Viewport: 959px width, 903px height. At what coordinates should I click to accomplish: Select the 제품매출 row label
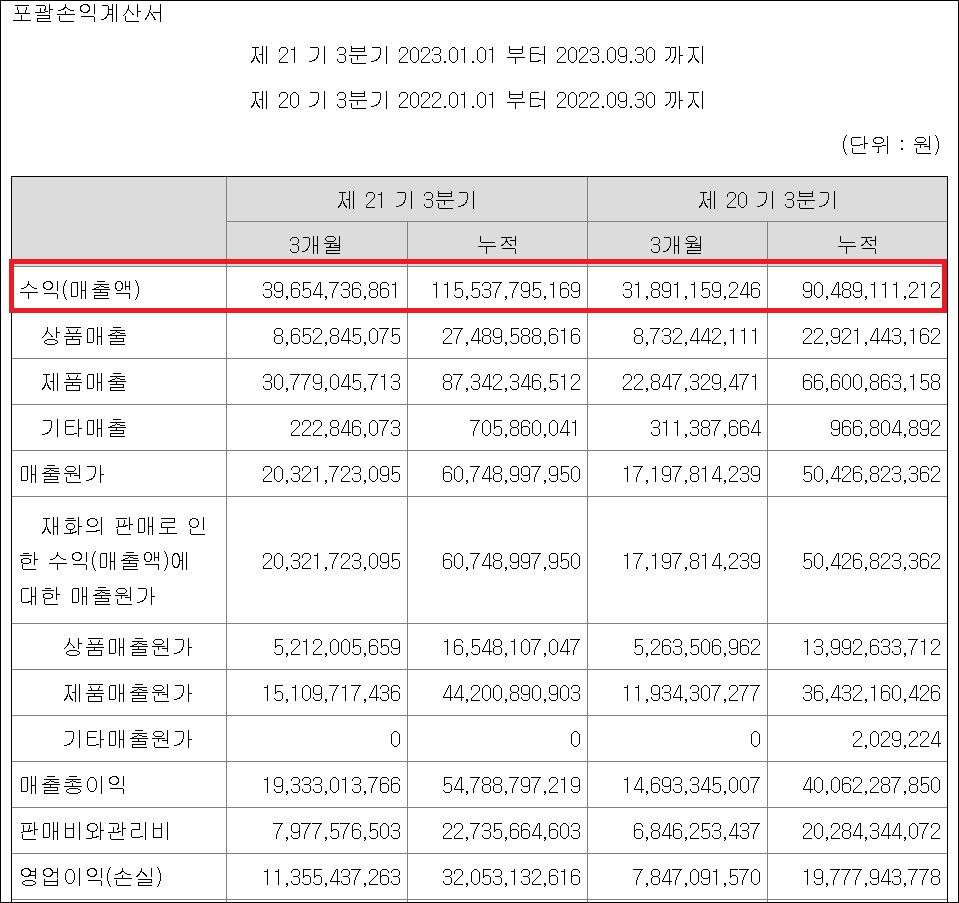[84, 382]
